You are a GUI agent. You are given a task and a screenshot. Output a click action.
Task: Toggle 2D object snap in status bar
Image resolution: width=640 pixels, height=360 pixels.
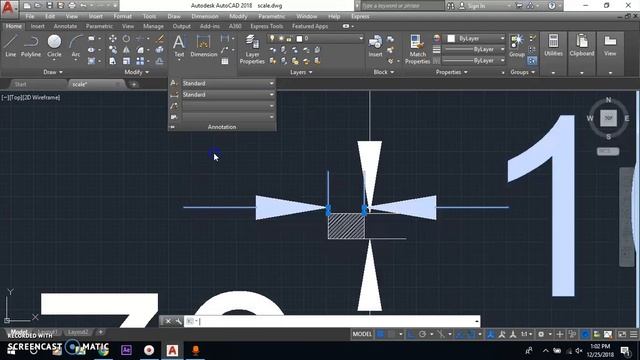click(471, 334)
